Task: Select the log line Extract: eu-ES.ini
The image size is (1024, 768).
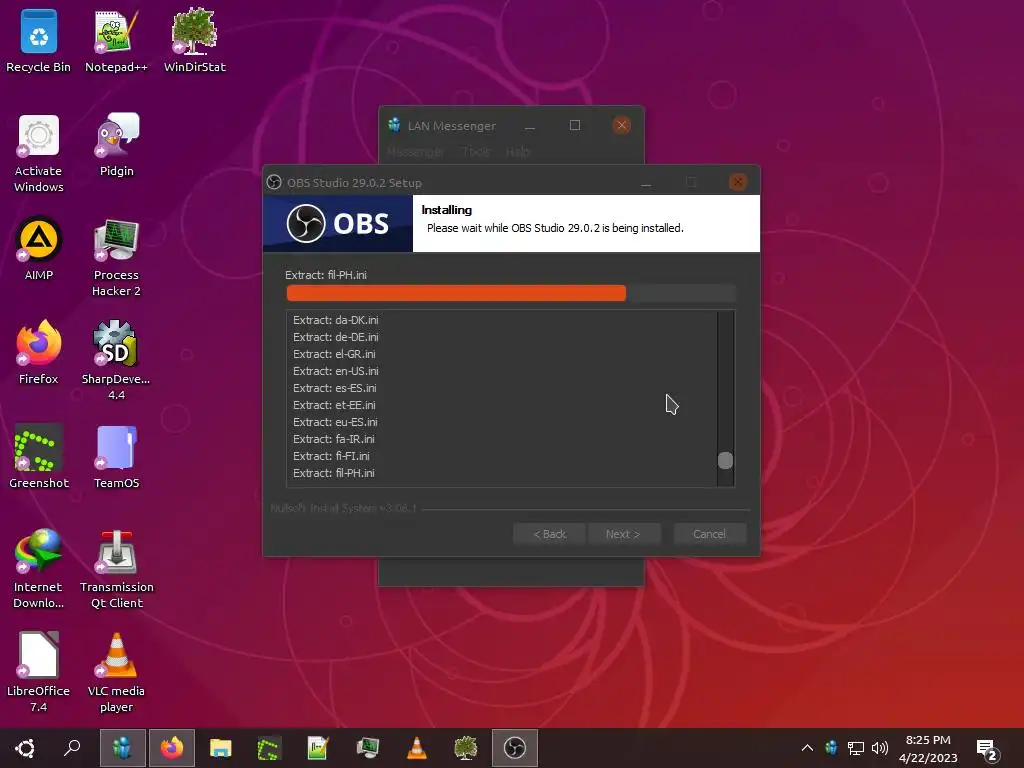Action: click(335, 422)
